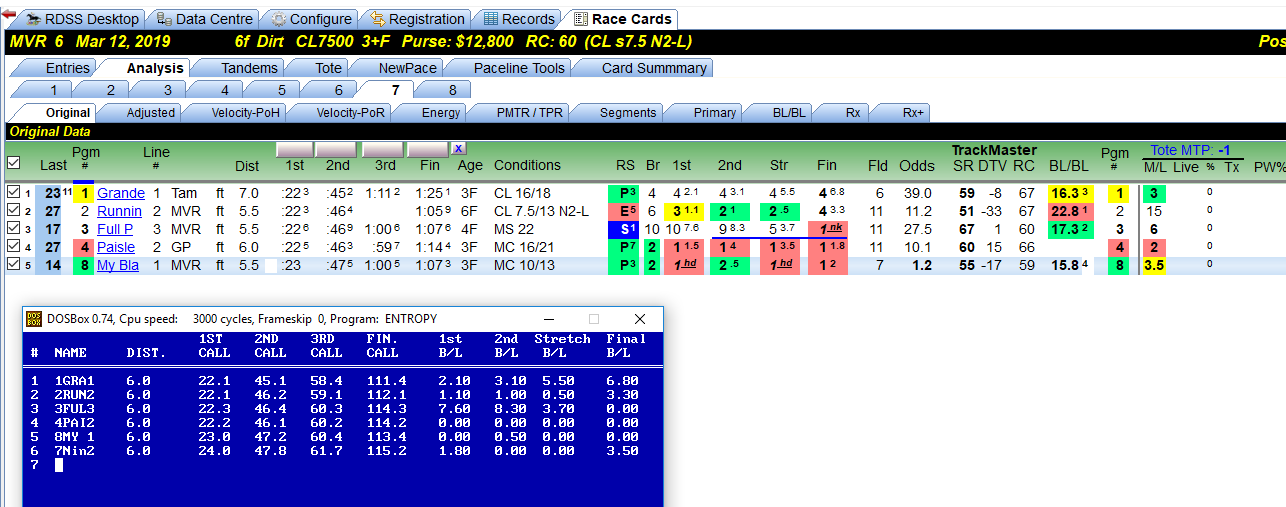Click the Tote MTP link
The height and width of the screenshot is (507, 1286).
(1190, 150)
